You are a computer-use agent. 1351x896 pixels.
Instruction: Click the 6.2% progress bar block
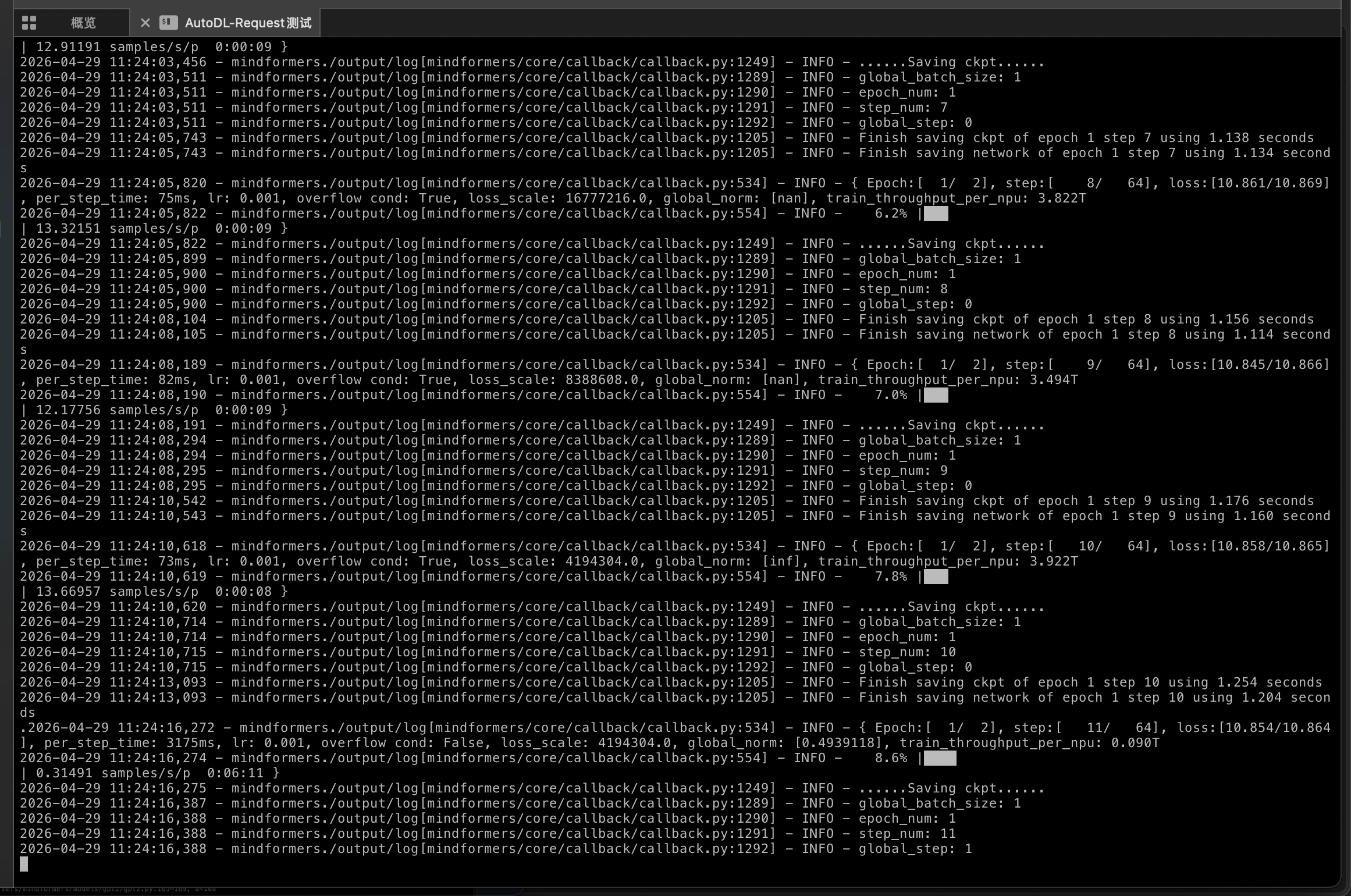point(936,214)
